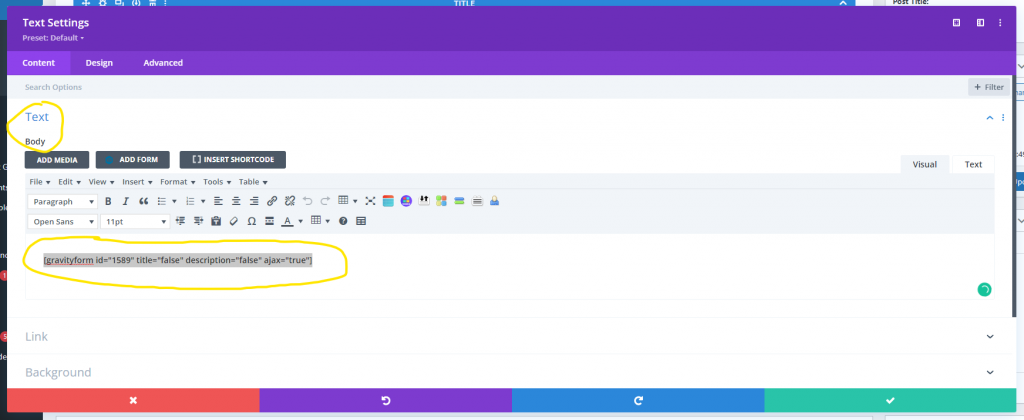Viewport: 1024px width, 420px height.
Task: Click the insert link chain icon
Action: coord(272,201)
